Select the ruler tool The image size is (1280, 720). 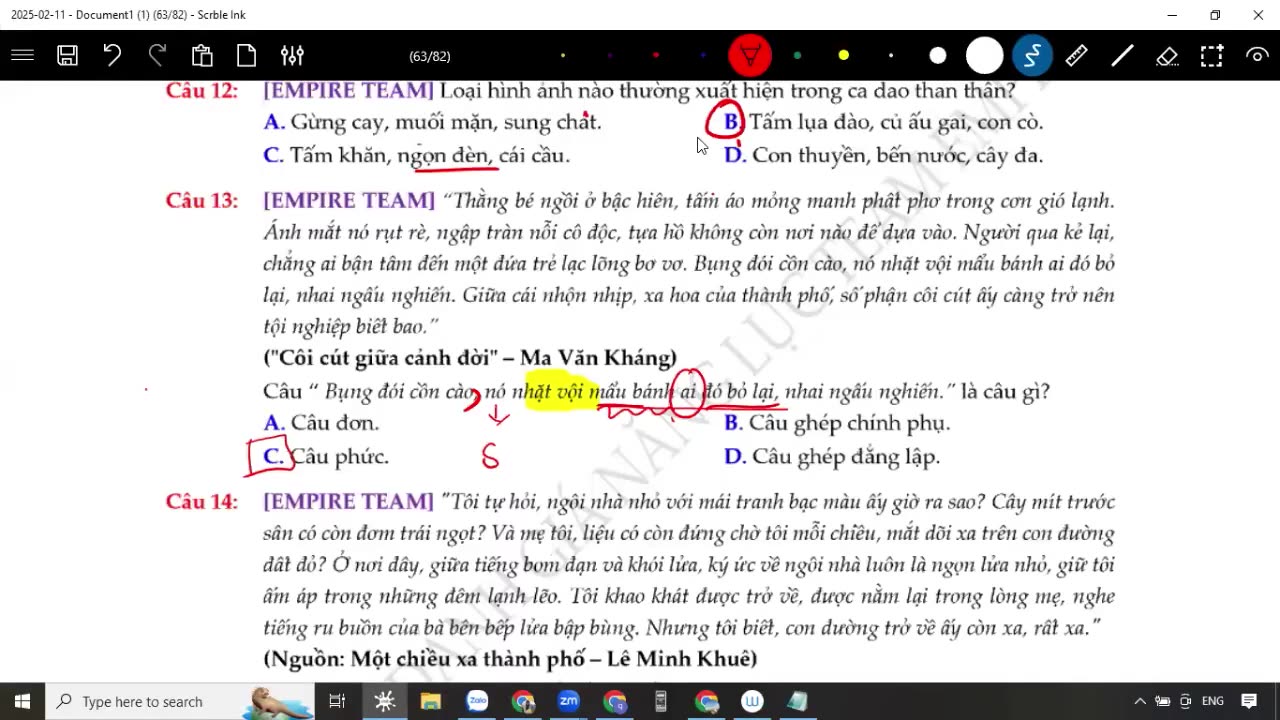click(x=1077, y=56)
